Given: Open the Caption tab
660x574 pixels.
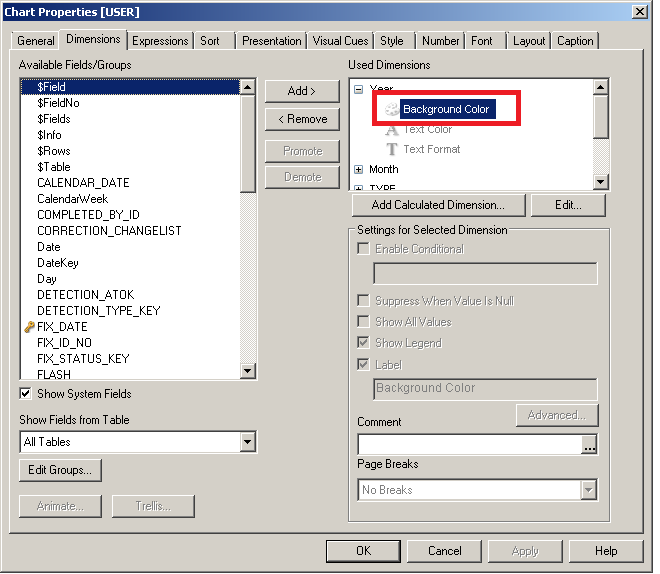Looking at the screenshot, I should coord(575,41).
